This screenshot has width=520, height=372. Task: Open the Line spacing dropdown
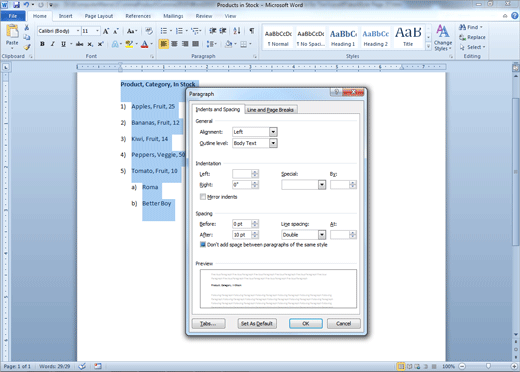pos(322,235)
